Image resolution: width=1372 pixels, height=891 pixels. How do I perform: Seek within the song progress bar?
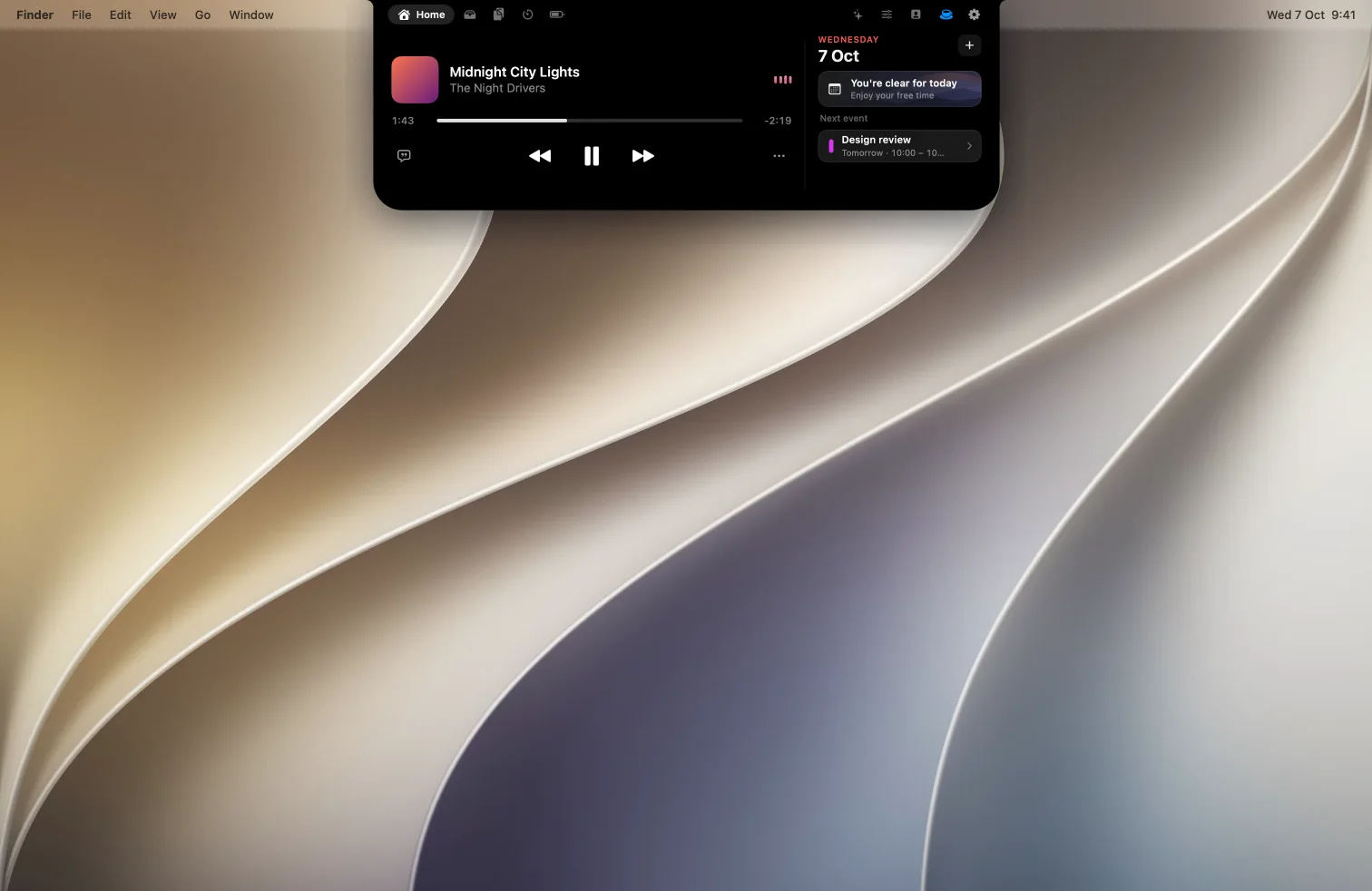(590, 121)
